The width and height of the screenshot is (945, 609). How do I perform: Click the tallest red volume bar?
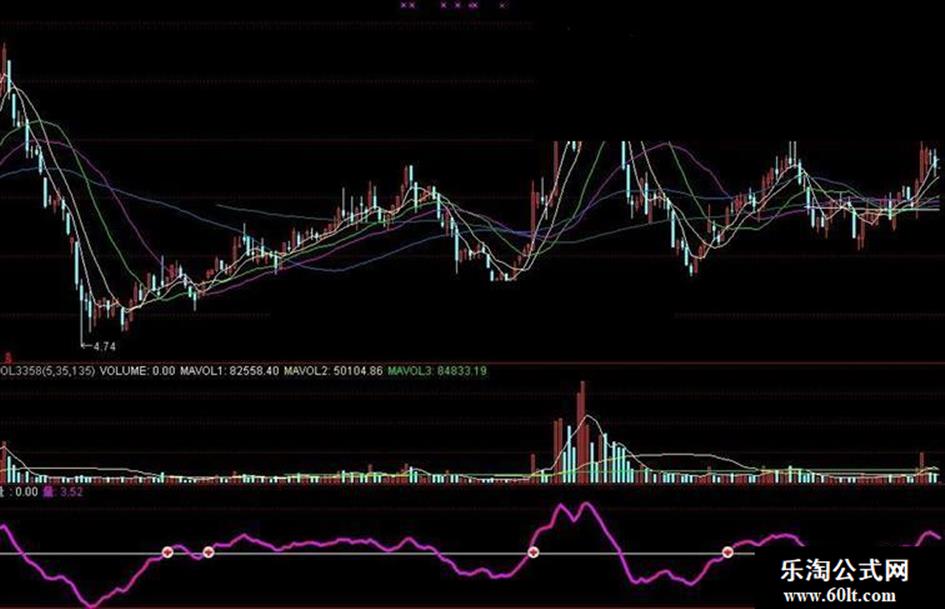[x=582, y=432]
